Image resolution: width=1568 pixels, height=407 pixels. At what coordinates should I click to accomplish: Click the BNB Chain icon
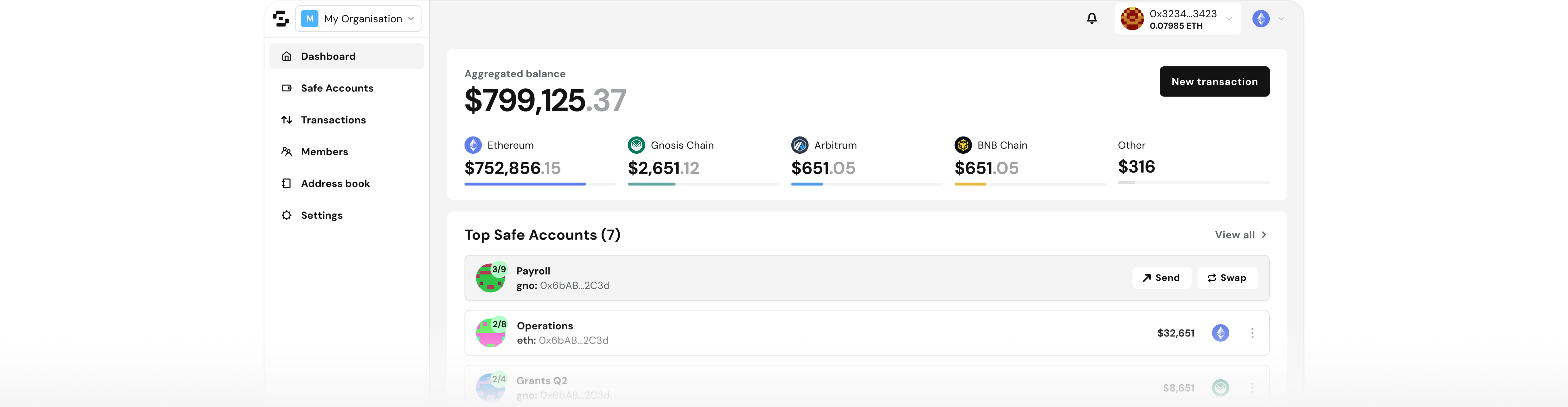[x=963, y=145]
